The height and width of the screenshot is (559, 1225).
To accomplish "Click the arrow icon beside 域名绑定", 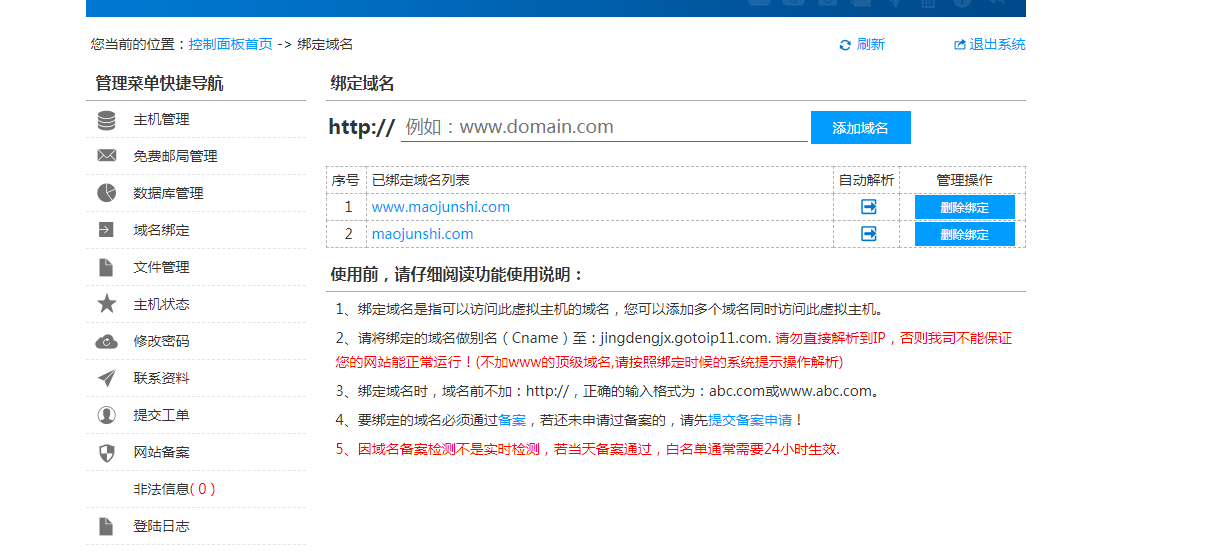I will (x=106, y=230).
